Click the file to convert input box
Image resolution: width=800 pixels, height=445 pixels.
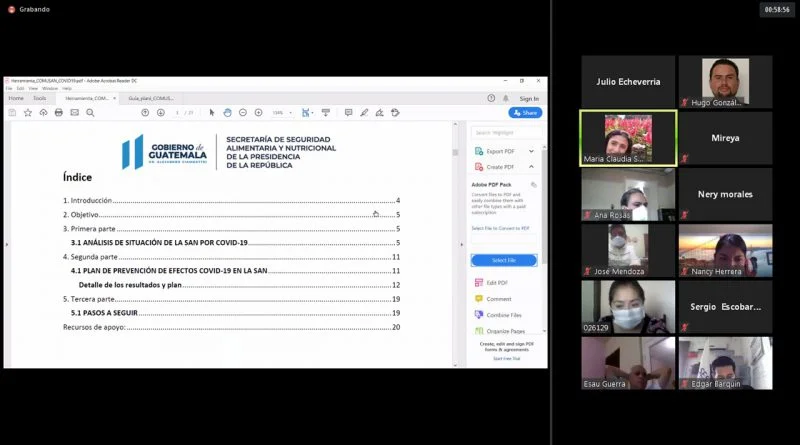point(504,239)
